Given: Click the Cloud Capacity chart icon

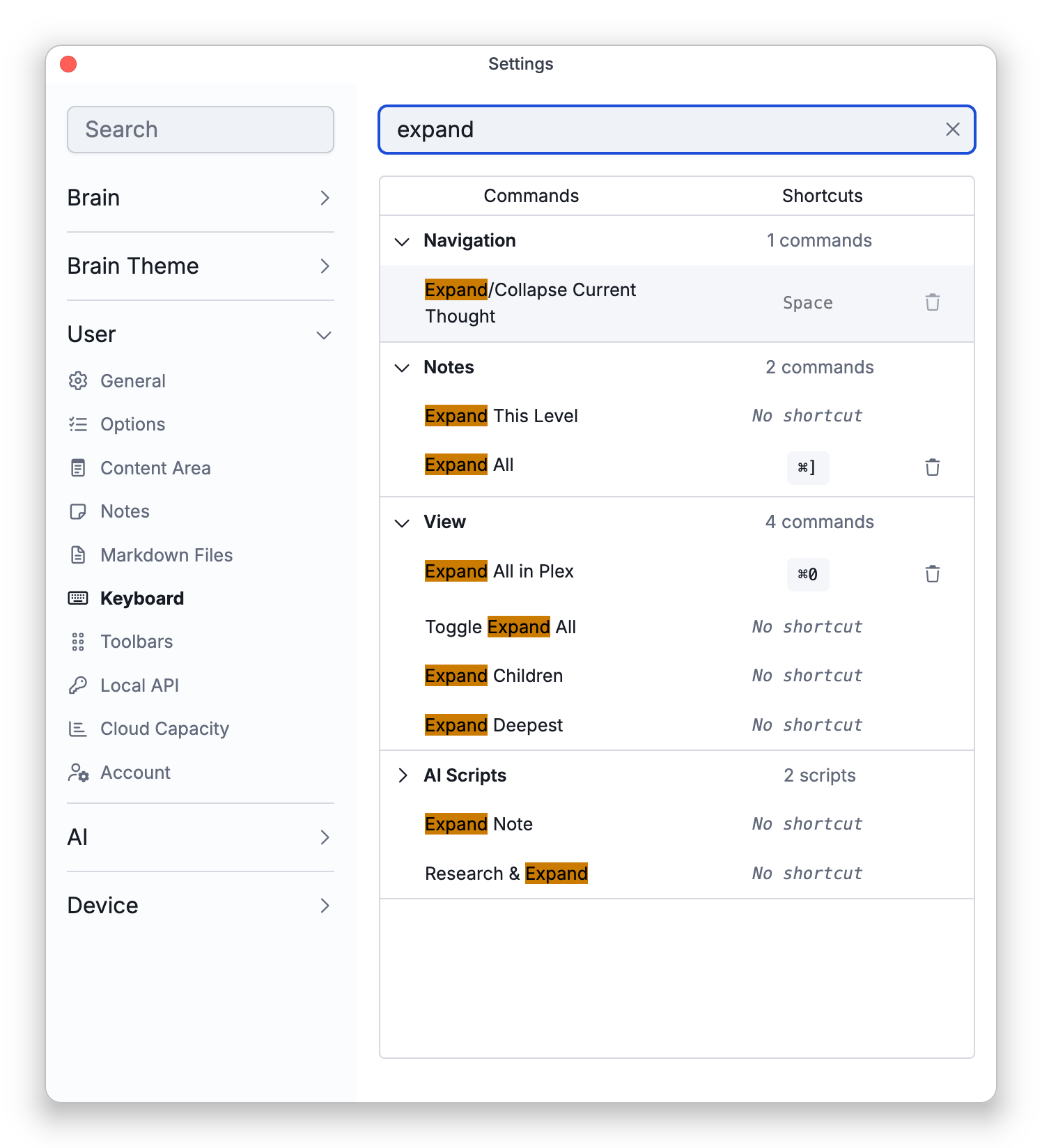Looking at the screenshot, I should point(78,729).
